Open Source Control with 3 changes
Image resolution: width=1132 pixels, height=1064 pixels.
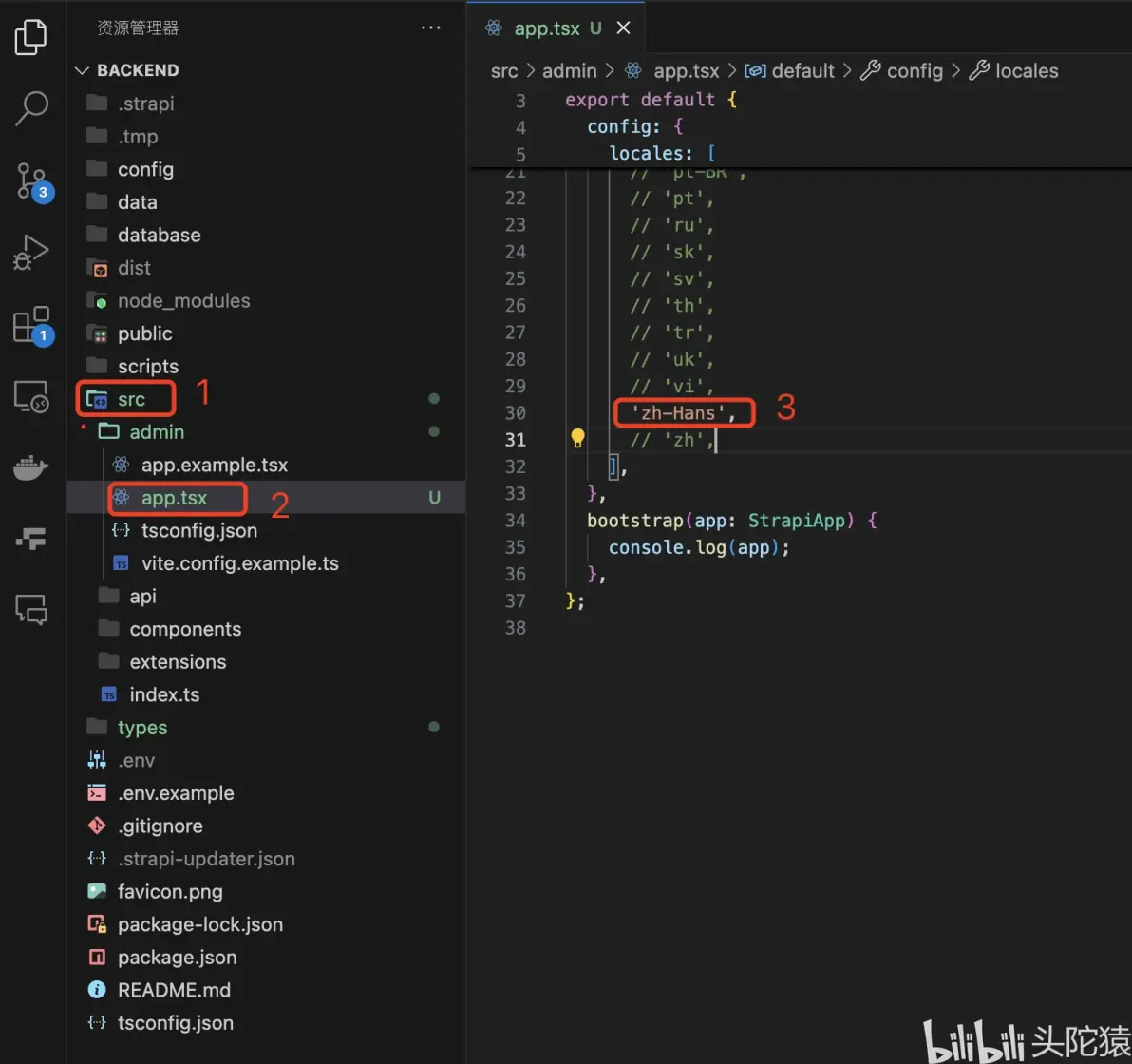pyautogui.click(x=31, y=180)
